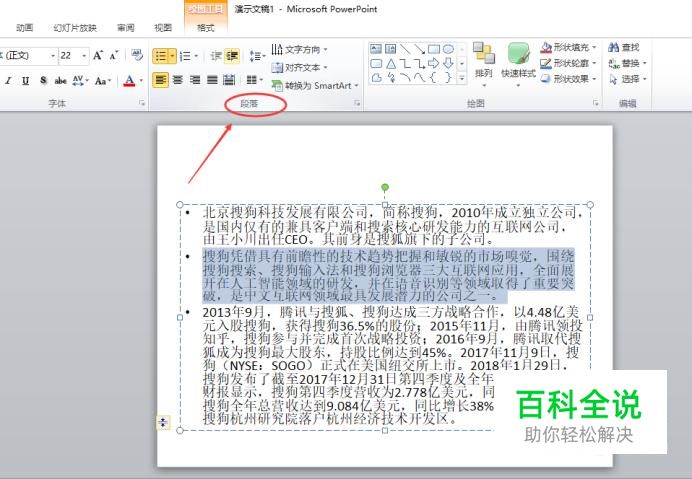Select the elbow arrow connector shape
This screenshot has height=479, width=692.
click(x=419, y=64)
